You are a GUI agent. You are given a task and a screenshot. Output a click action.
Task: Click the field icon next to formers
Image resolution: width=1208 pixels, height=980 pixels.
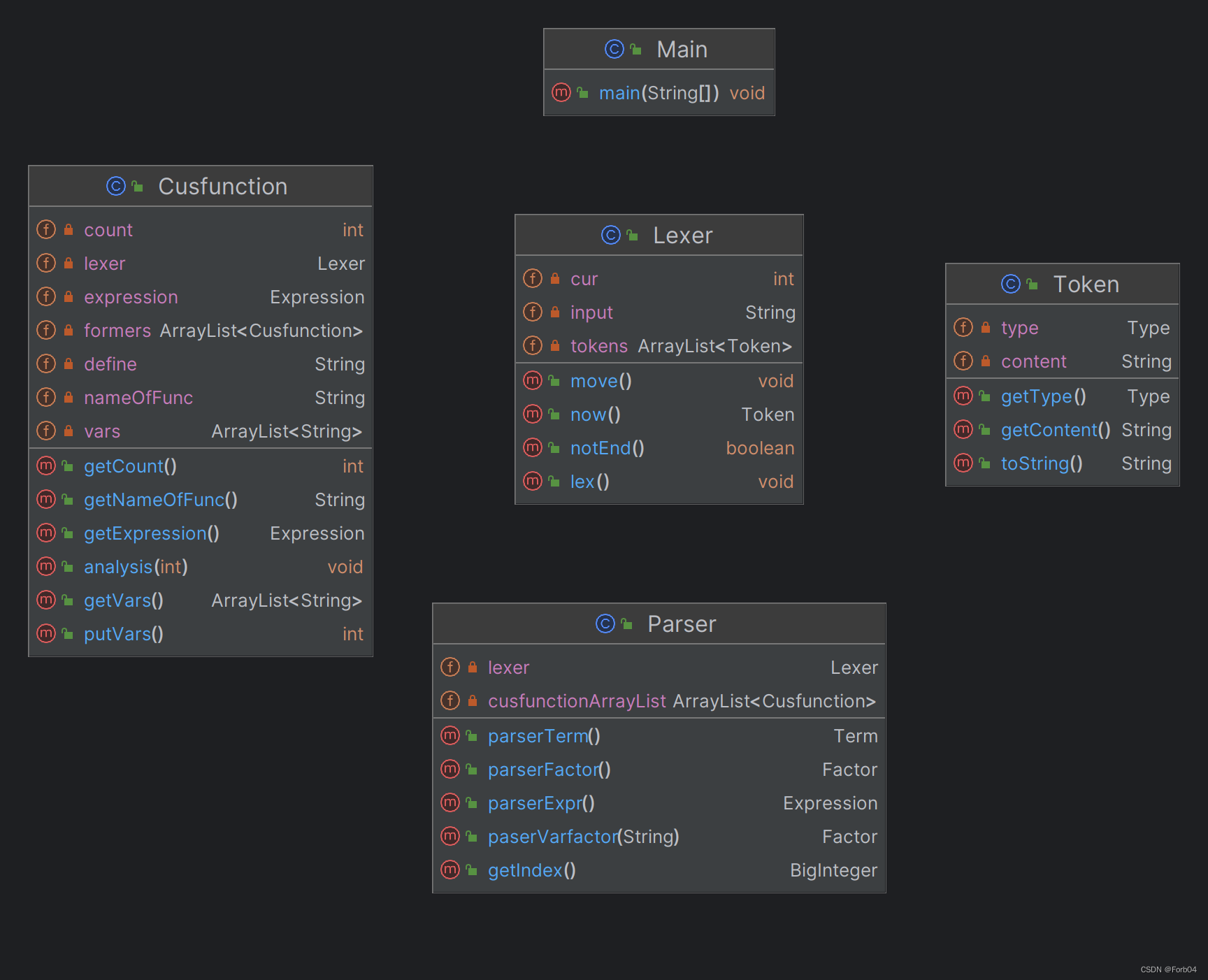click(46, 330)
